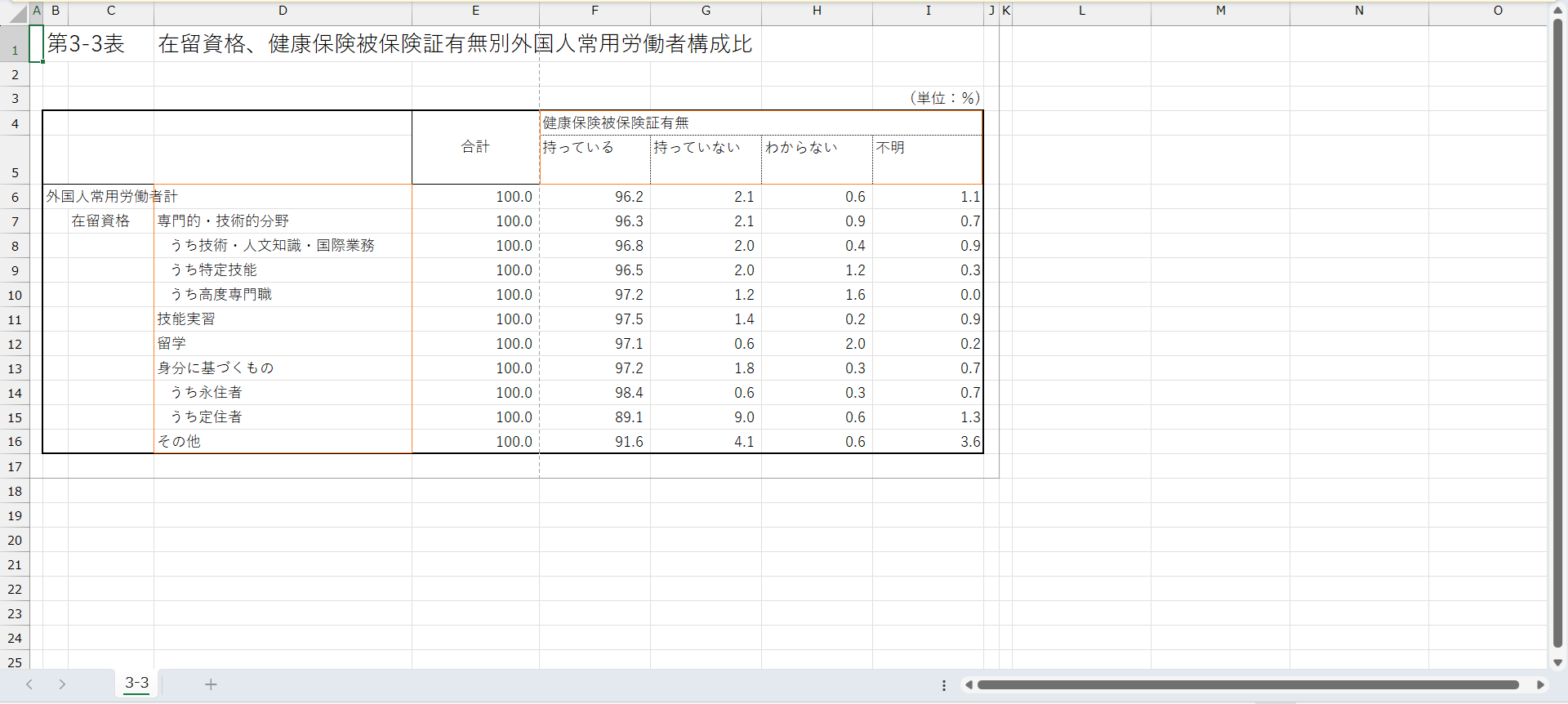The width and height of the screenshot is (1568, 704).
Task: Click the horizontal scrollbar thumb
Action: point(1248,685)
